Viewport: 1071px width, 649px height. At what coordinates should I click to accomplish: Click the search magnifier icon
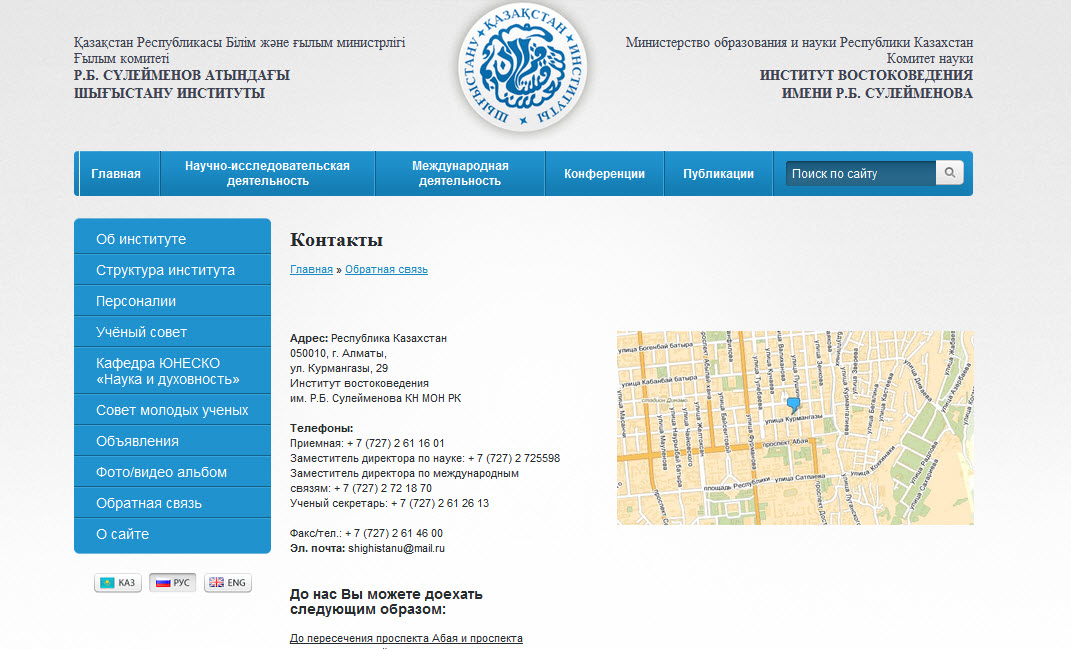(949, 173)
